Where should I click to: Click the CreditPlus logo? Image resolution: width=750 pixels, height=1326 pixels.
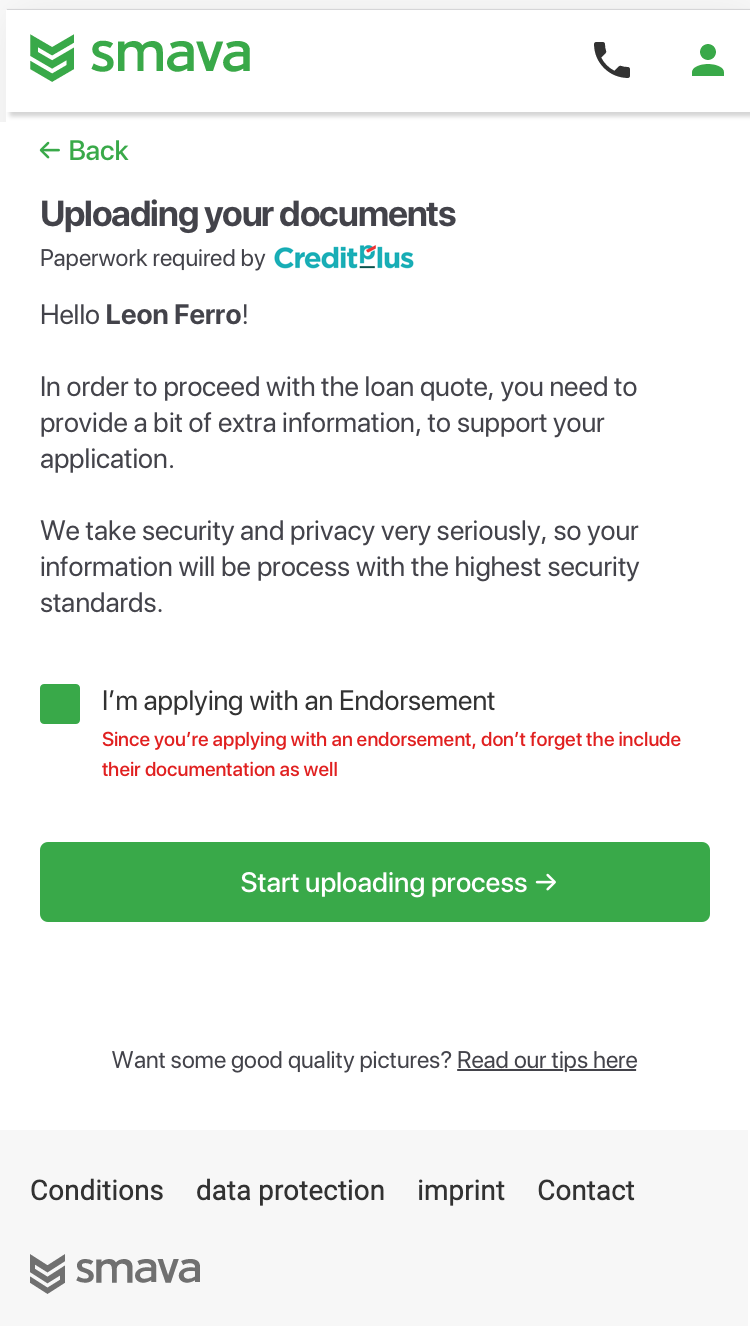[343, 258]
